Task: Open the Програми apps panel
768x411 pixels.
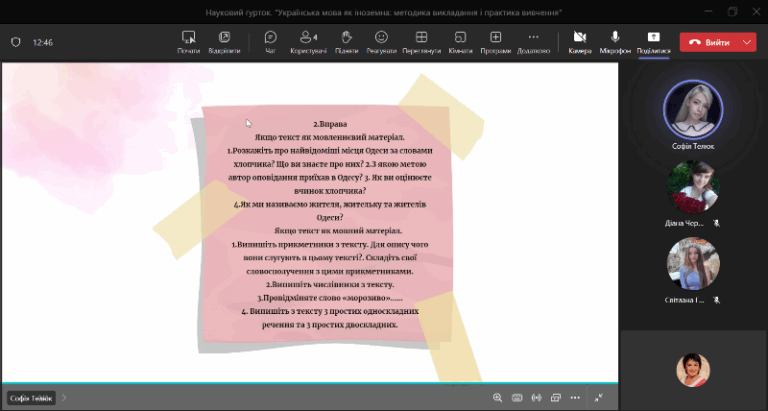Action: click(495, 41)
